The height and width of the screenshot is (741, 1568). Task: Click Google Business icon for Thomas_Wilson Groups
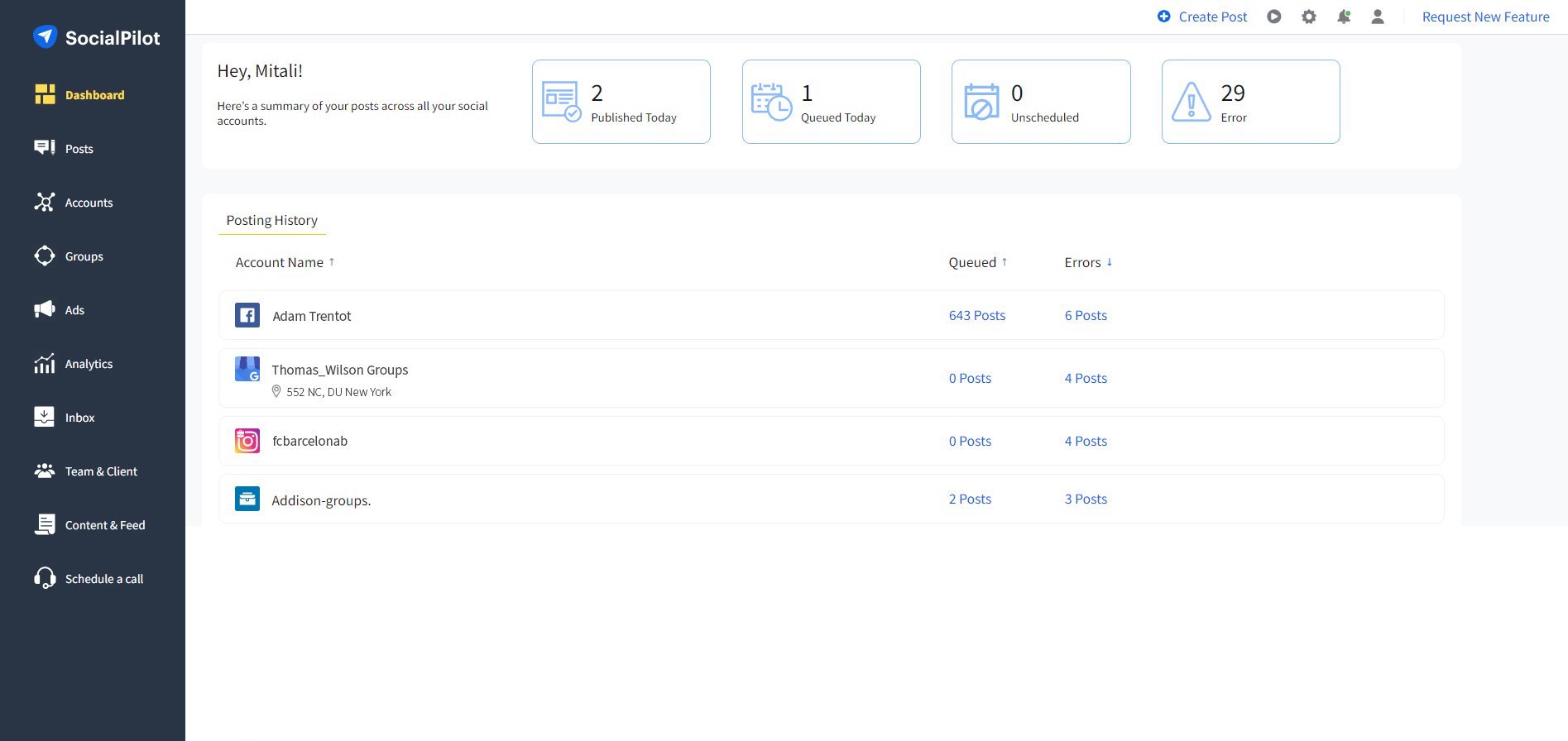(247, 370)
